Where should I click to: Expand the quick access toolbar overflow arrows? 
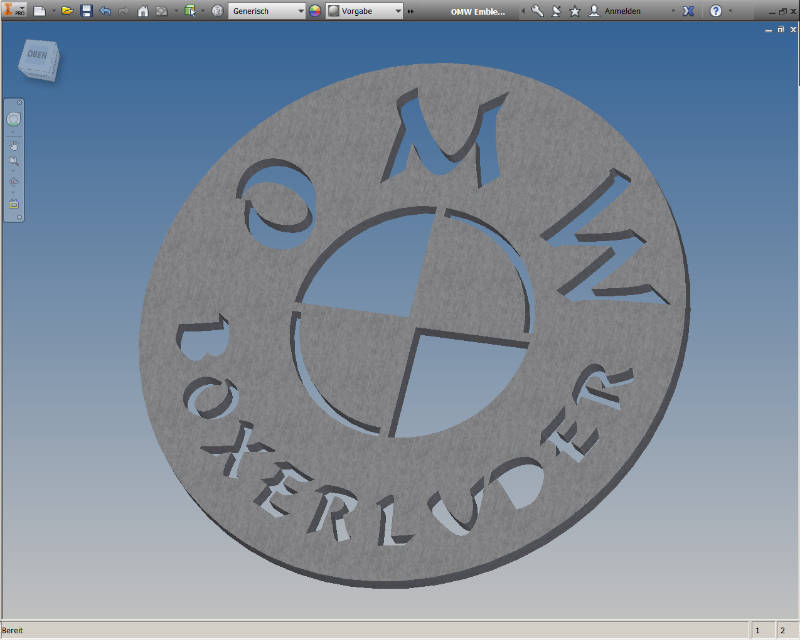pos(410,11)
